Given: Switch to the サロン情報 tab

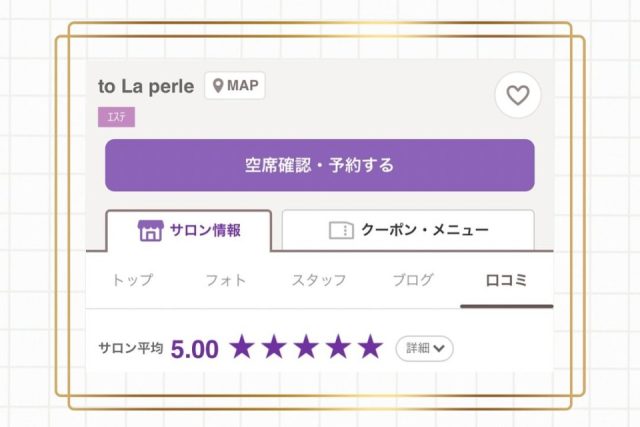Looking at the screenshot, I should click(x=189, y=231).
